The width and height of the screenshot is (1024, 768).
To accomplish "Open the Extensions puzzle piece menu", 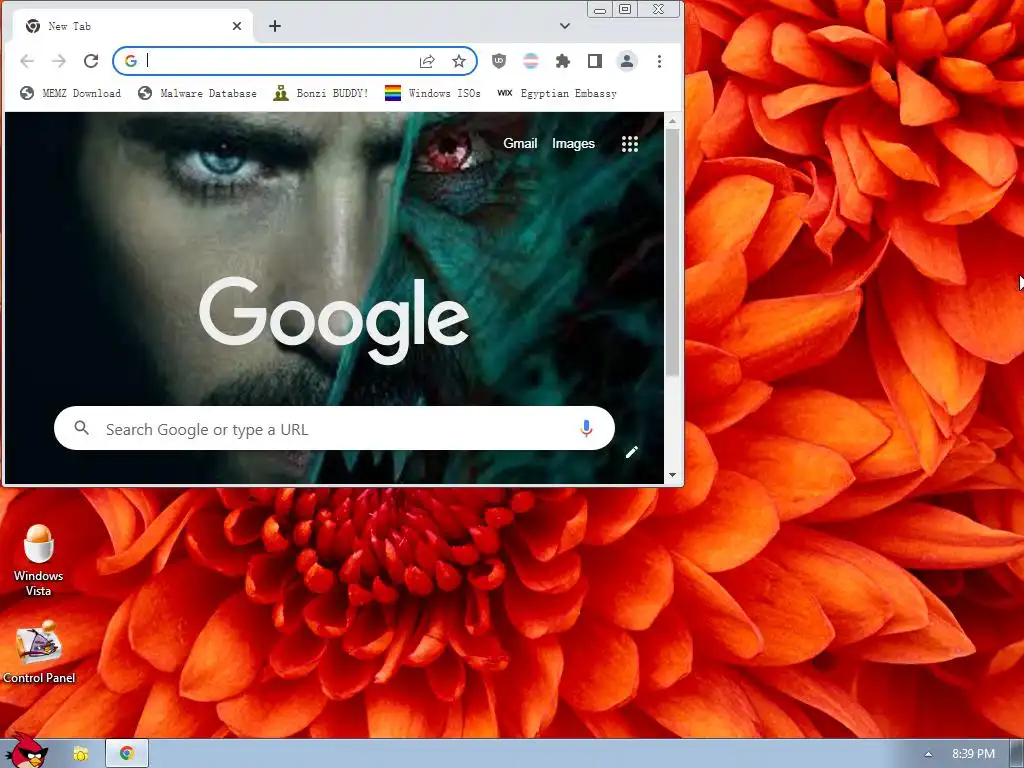I will pos(562,61).
